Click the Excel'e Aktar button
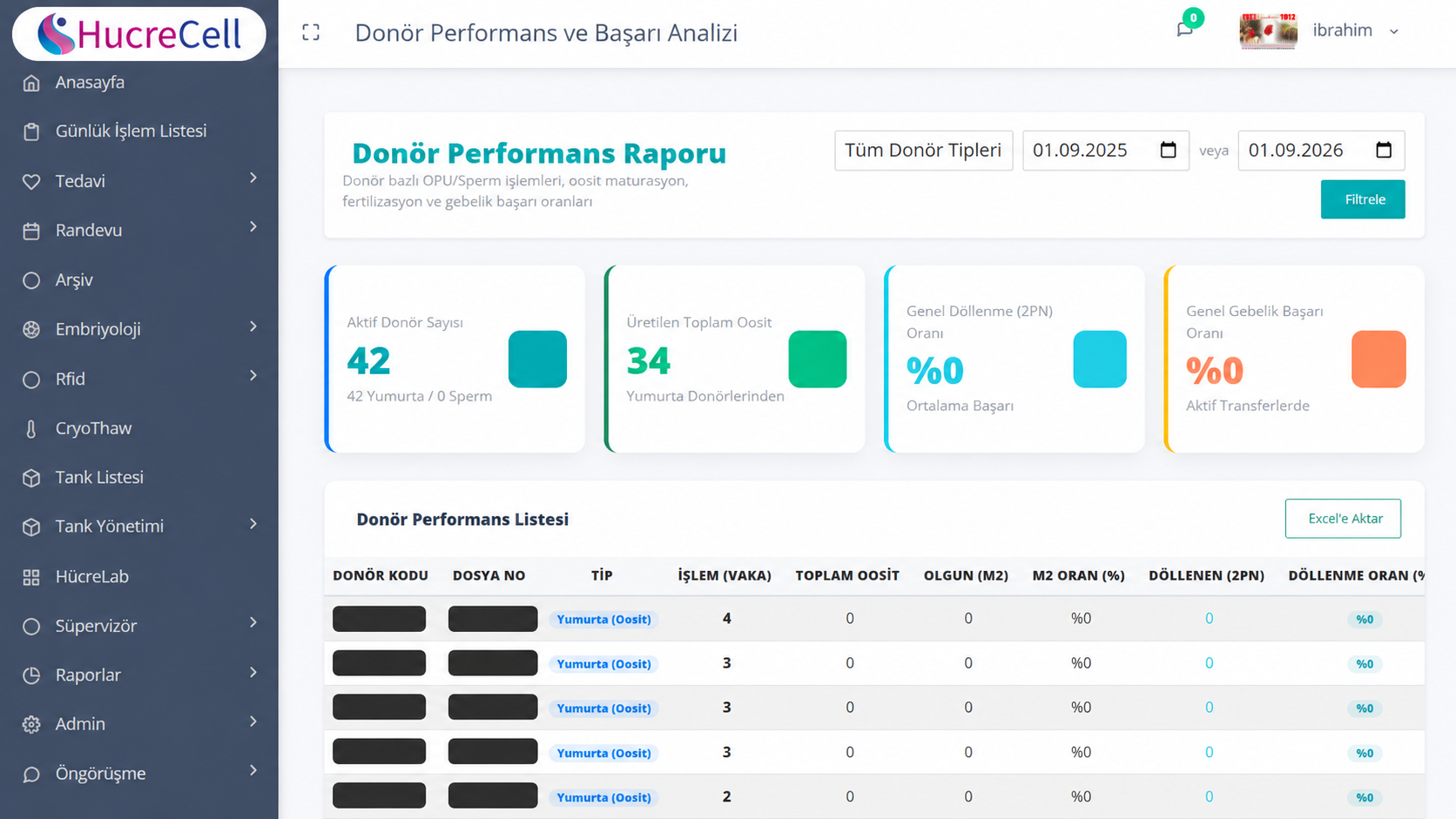 point(1343,519)
